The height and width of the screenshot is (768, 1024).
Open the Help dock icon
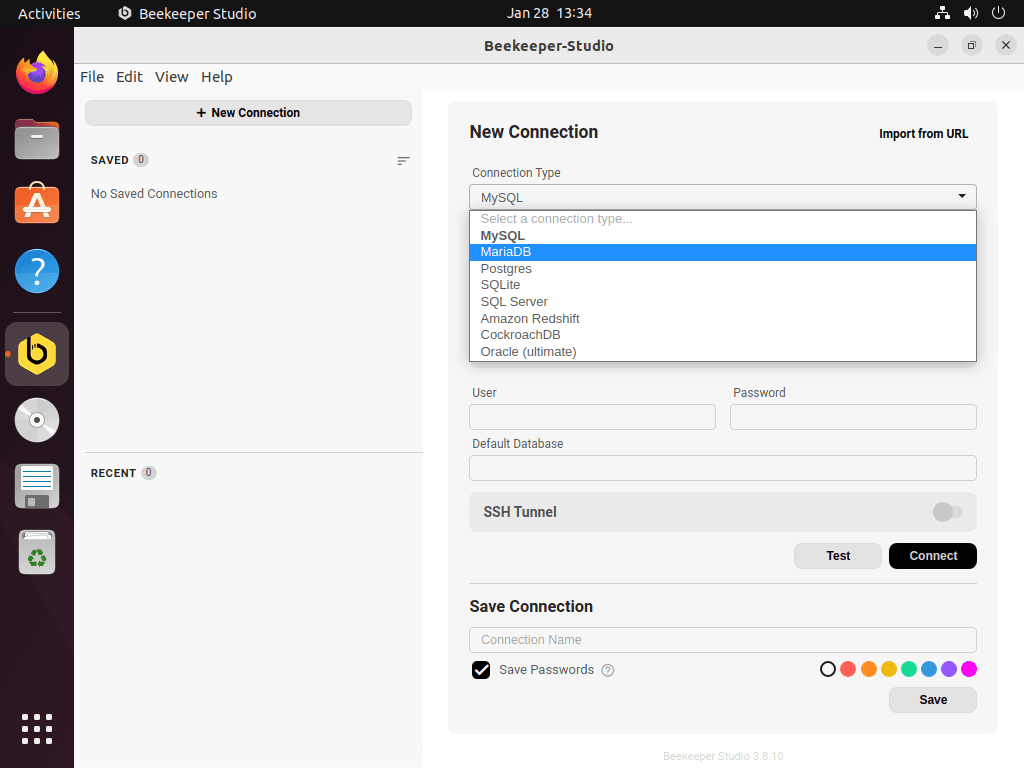click(37, 271)
